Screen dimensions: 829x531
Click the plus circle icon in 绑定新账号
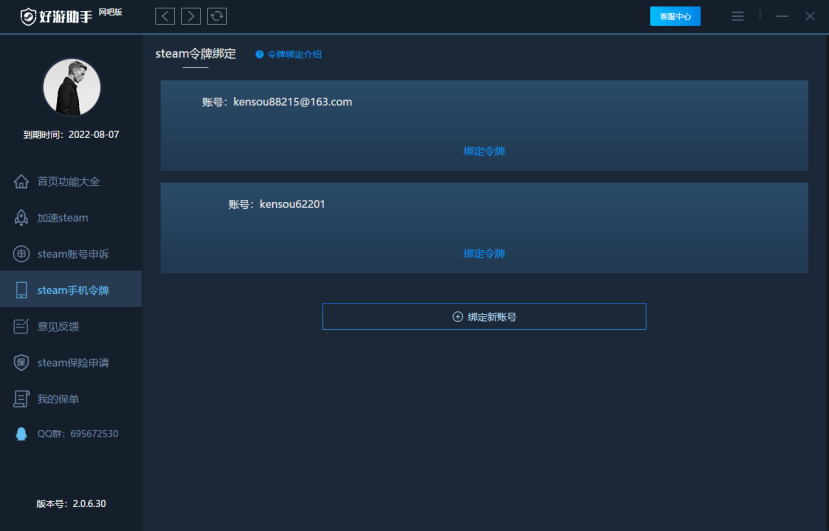(x=458, y=317)
